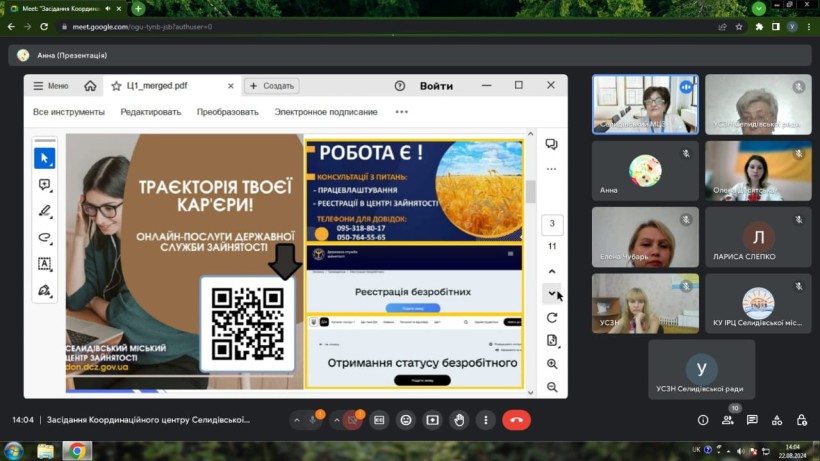The height and width of the screenshot is (461, 820).
Task: Toggle the microphone mute button
Action: 314,420
